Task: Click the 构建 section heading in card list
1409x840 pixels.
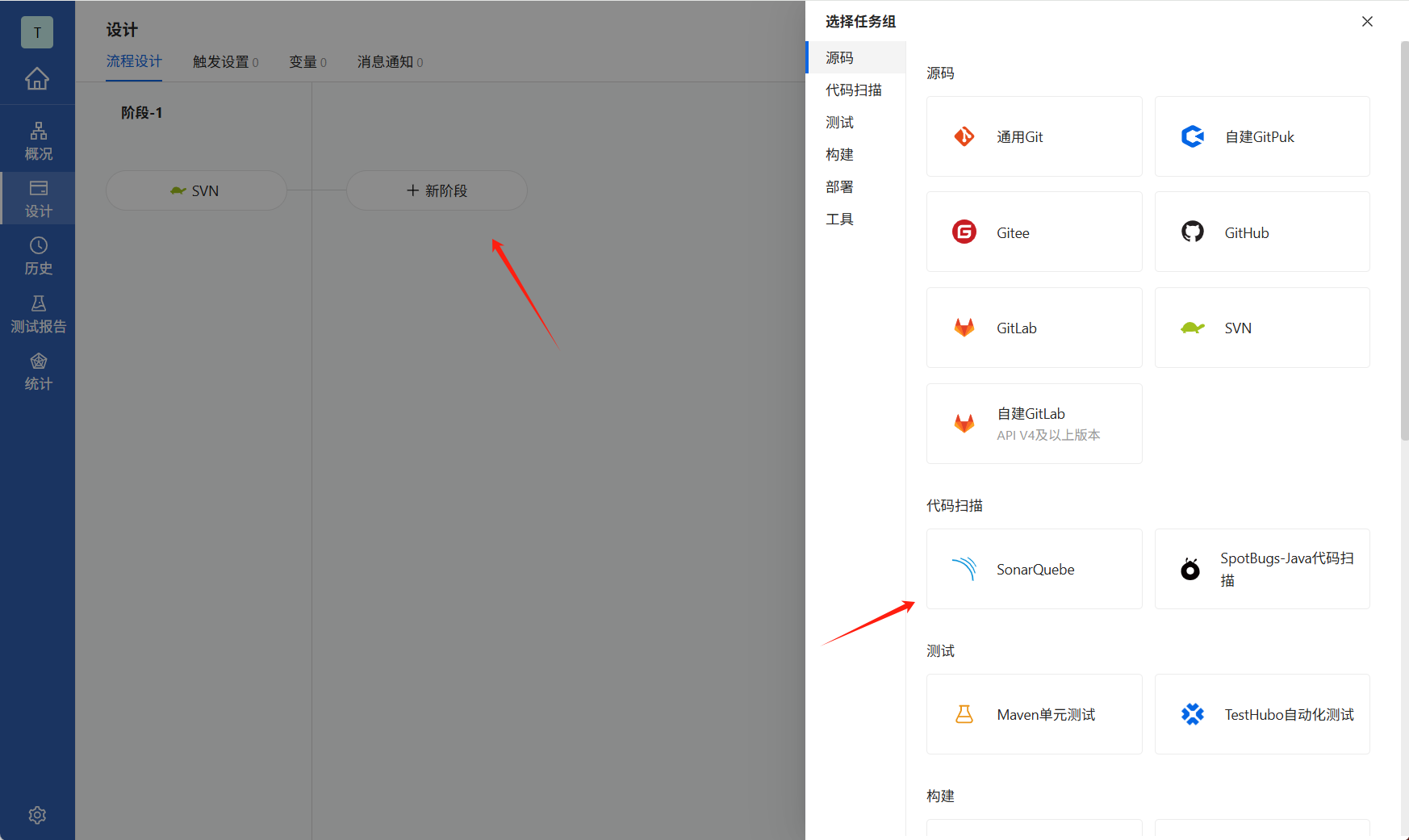Action: [x=940, y=796]
